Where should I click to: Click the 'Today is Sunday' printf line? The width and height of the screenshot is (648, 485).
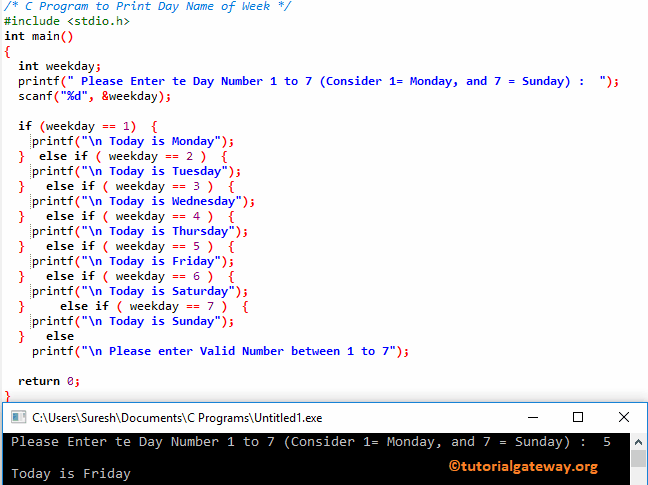[133, 321]
